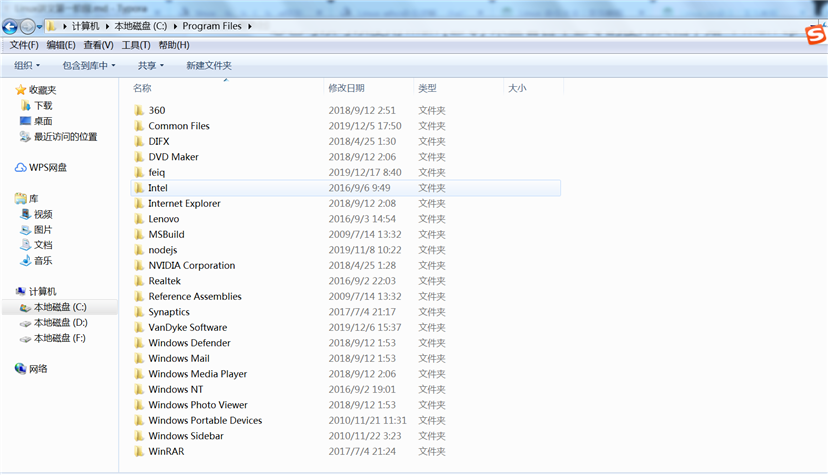Click 本地磁盘 (C:) in address breadcrumb
This screenshot has width=828, height=475.
click(x=140, y=26)
